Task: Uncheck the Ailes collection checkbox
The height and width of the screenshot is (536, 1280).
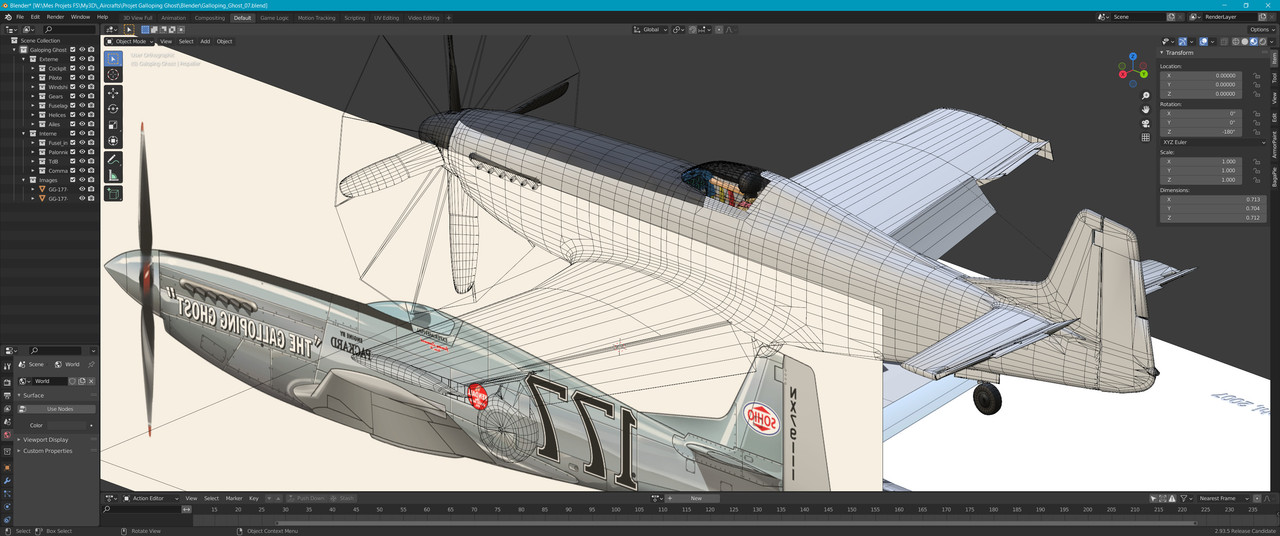Action: 73,124
